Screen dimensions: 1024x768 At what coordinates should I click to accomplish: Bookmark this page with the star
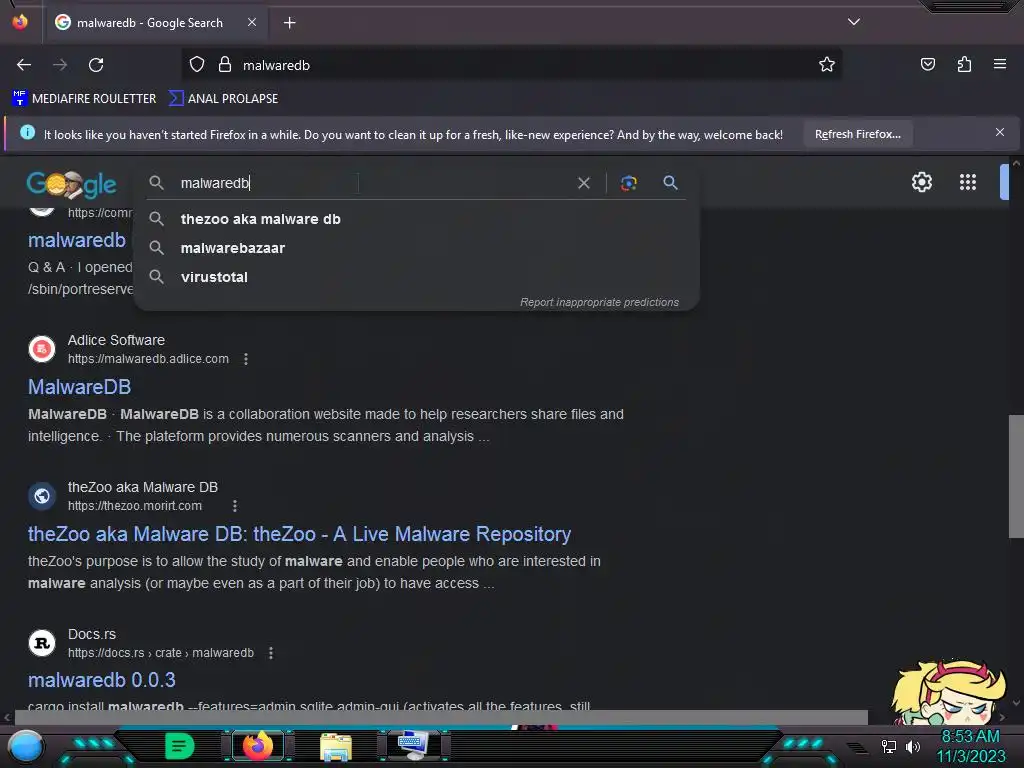pyautogui.click(x=827, y=65)
